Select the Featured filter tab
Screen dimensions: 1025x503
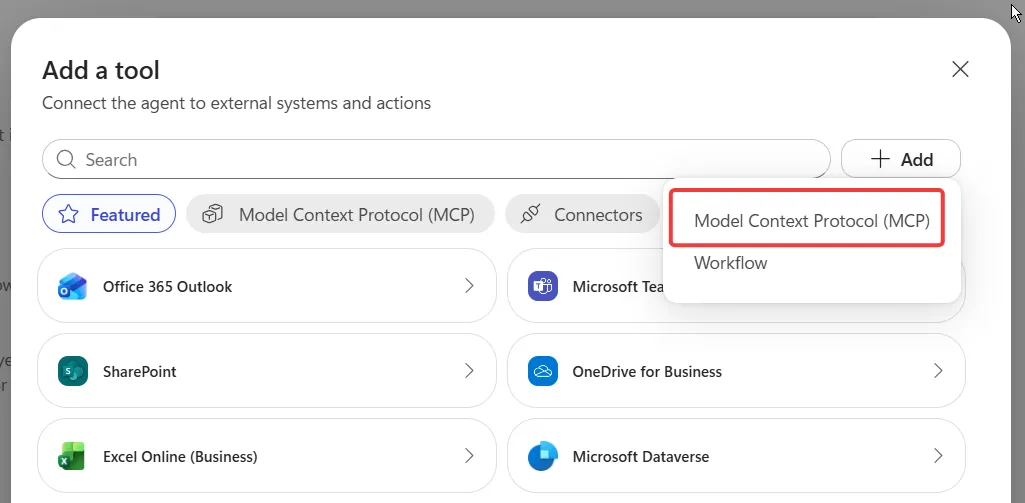(109, 214)
